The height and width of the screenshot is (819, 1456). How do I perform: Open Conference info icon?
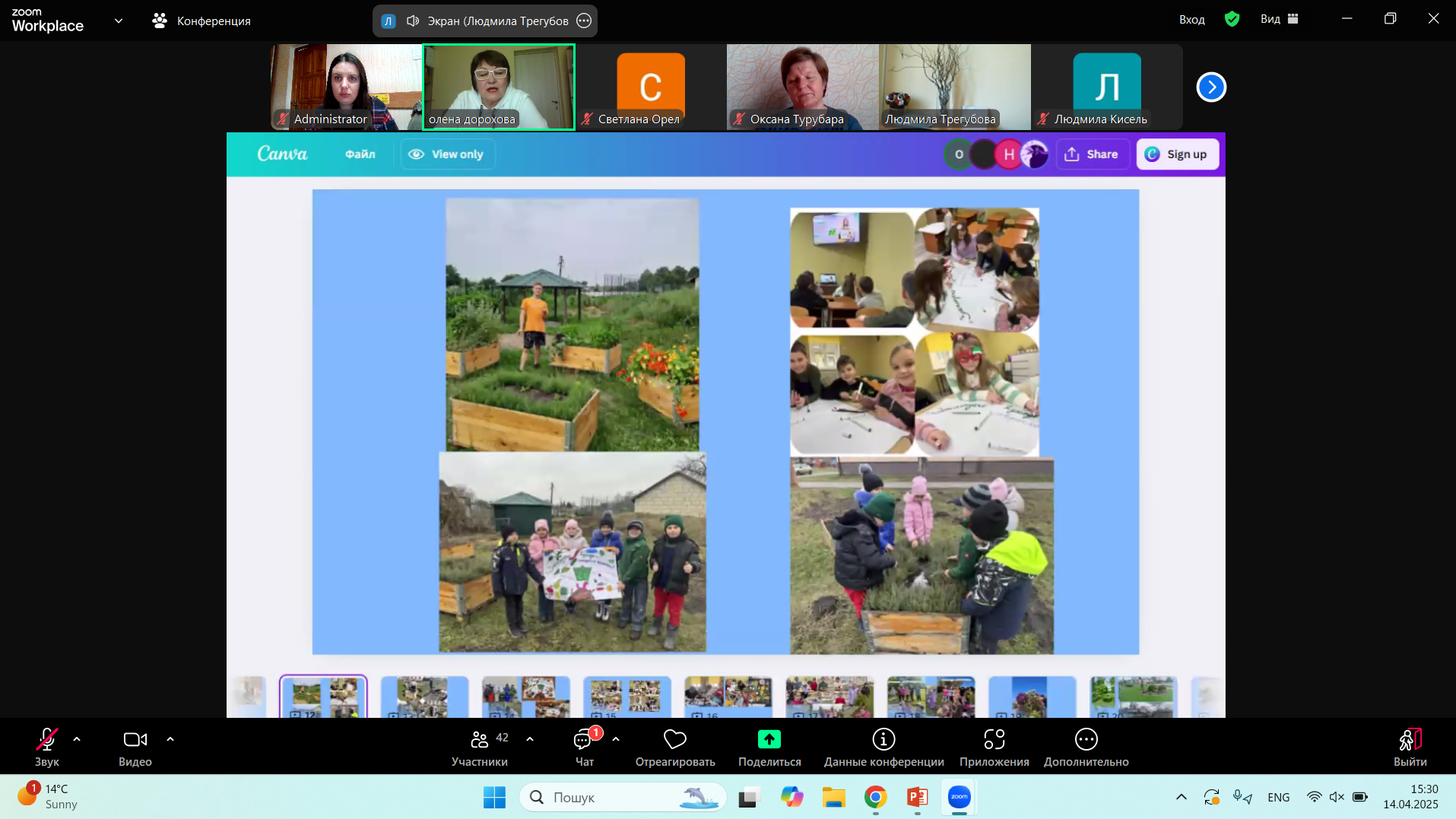point(883,740)
